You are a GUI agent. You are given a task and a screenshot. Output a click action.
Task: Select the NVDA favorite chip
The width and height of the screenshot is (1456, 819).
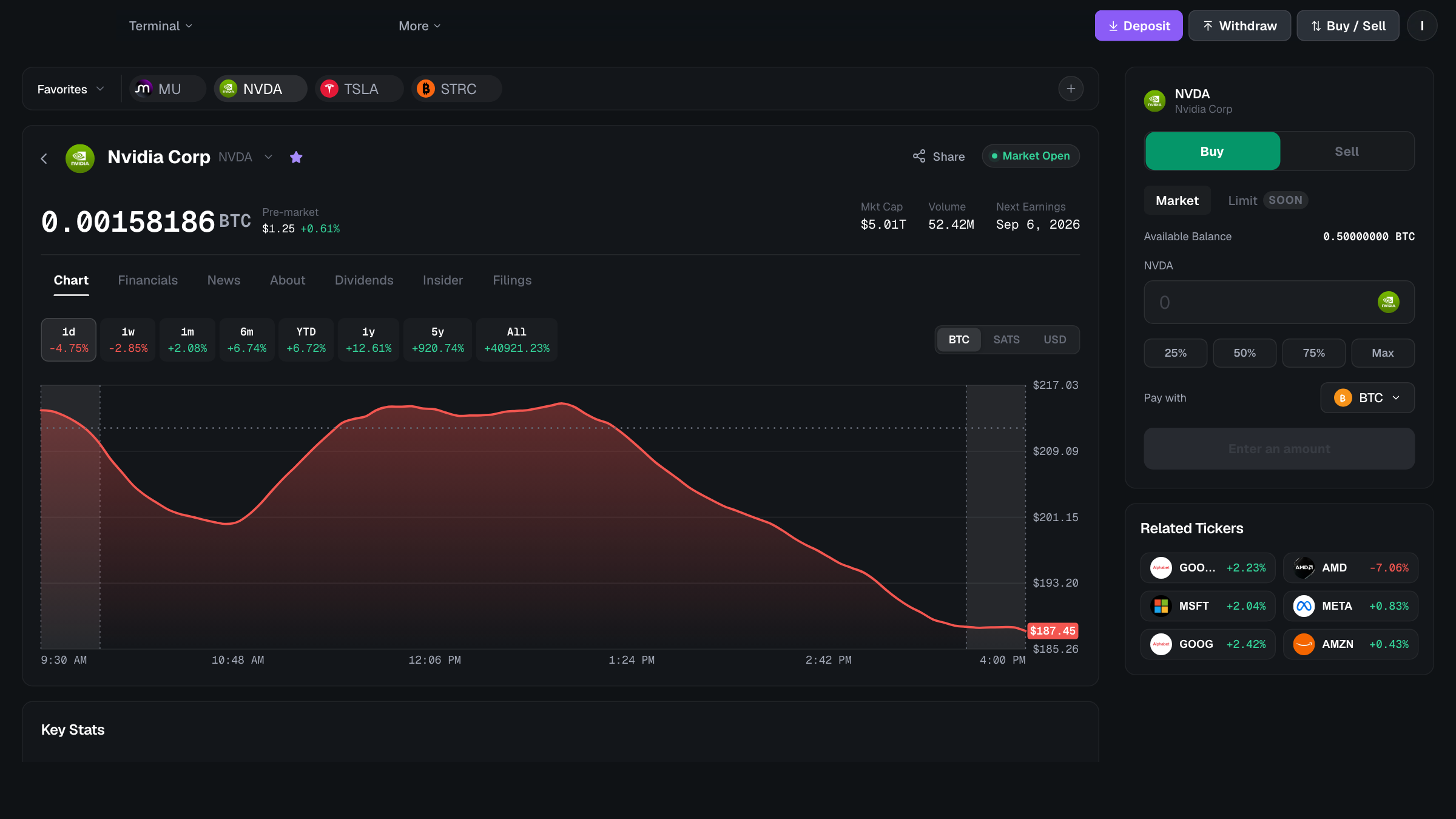pyautogui.click(x=260, y=89)
